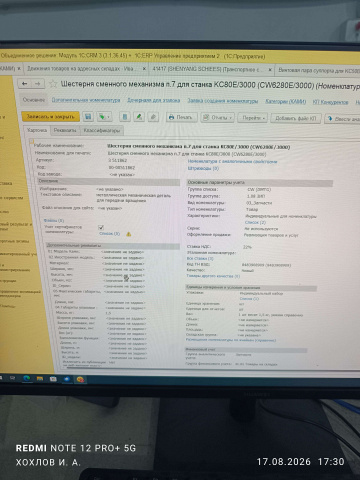This screenshot has width=360, height=480.
Task: Open the Дочерняя для этапока link
Action: (154, 100)
